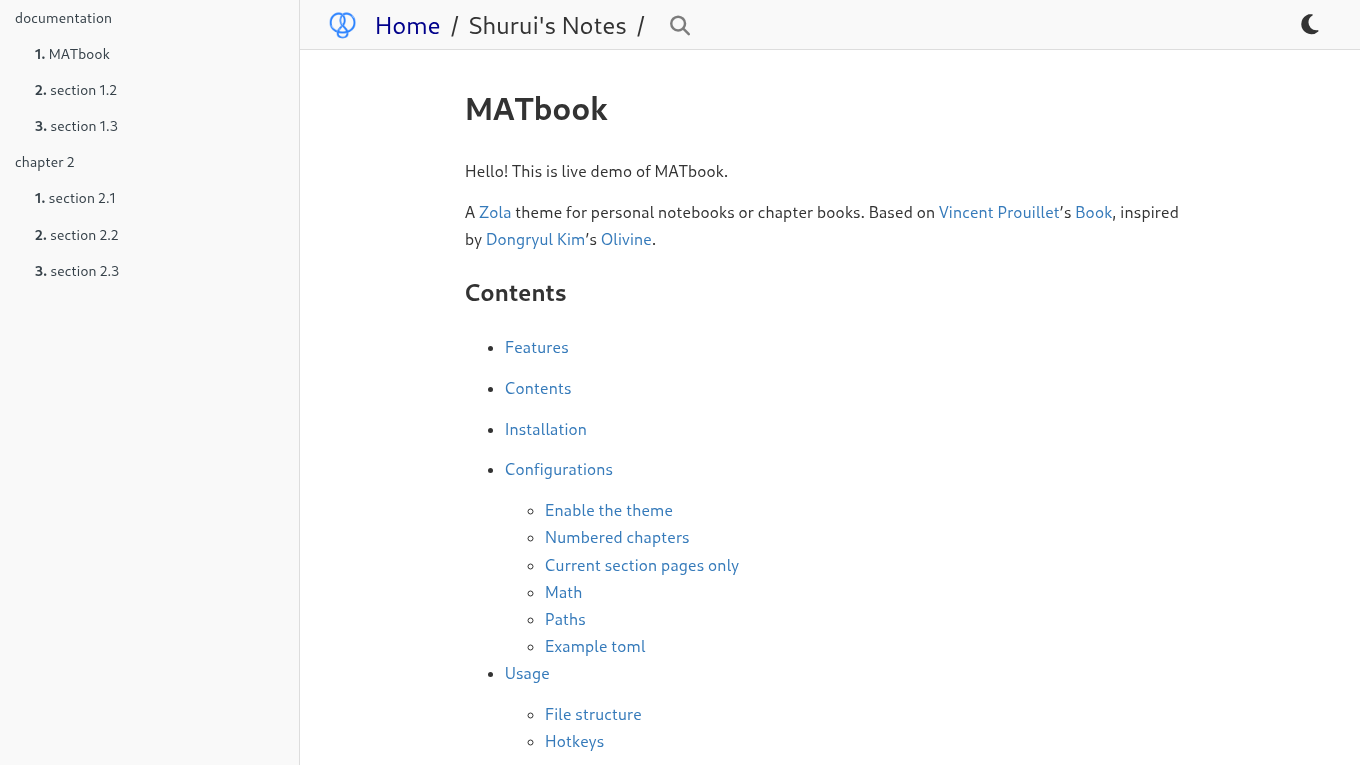Screen dimensions: 1360x765
Task: Open Shurui's Notes from the breadcrumb
Action: [547, 25]
